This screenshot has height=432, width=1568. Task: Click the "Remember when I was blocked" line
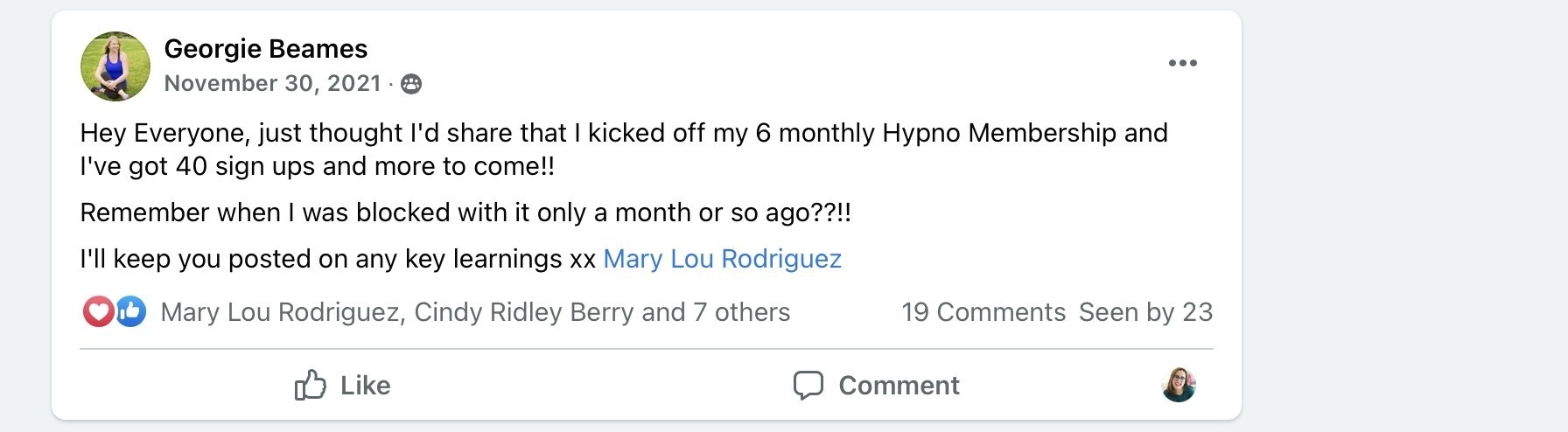(x=465, y=213)
